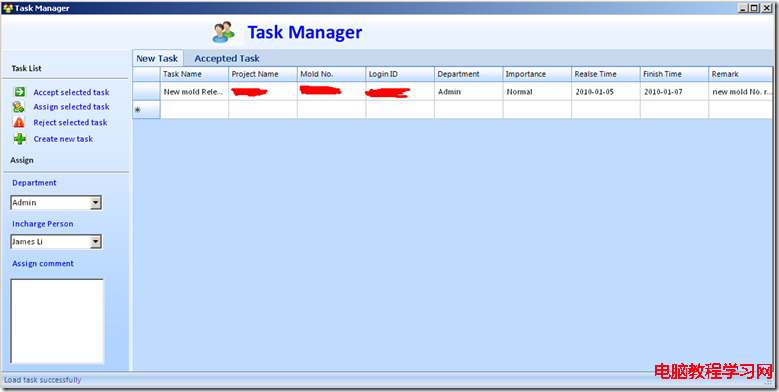Open Assign selected task link
779x392 pixels.
click(71, 107)
